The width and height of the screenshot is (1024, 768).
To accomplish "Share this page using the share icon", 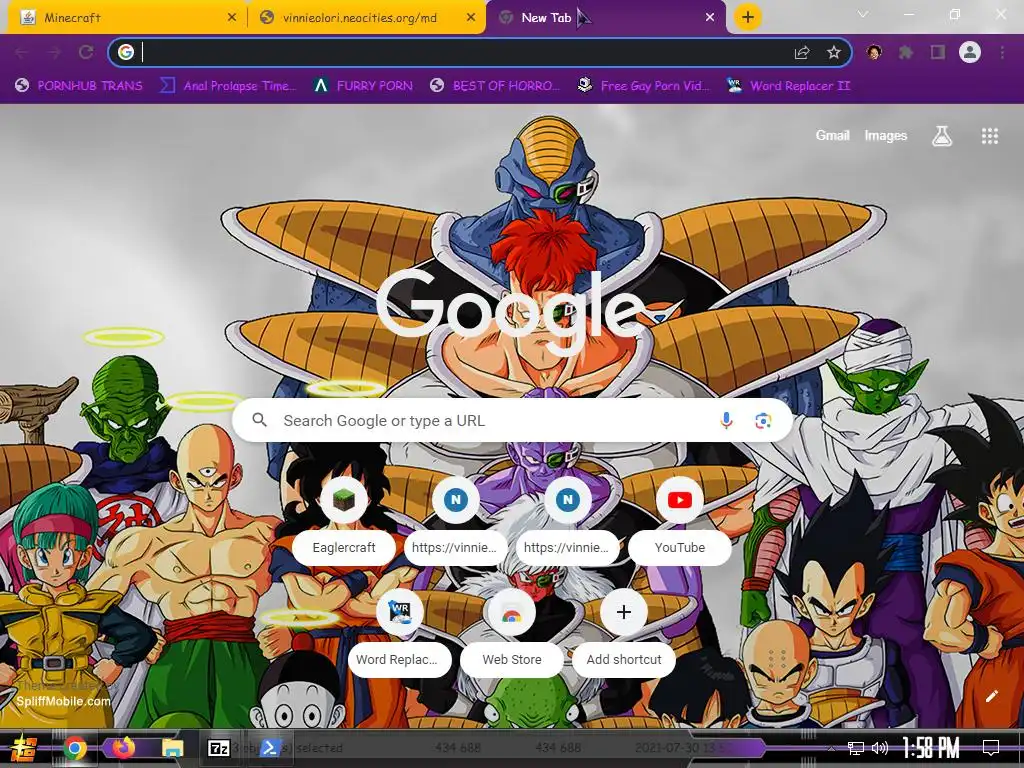I will [802, 52].
